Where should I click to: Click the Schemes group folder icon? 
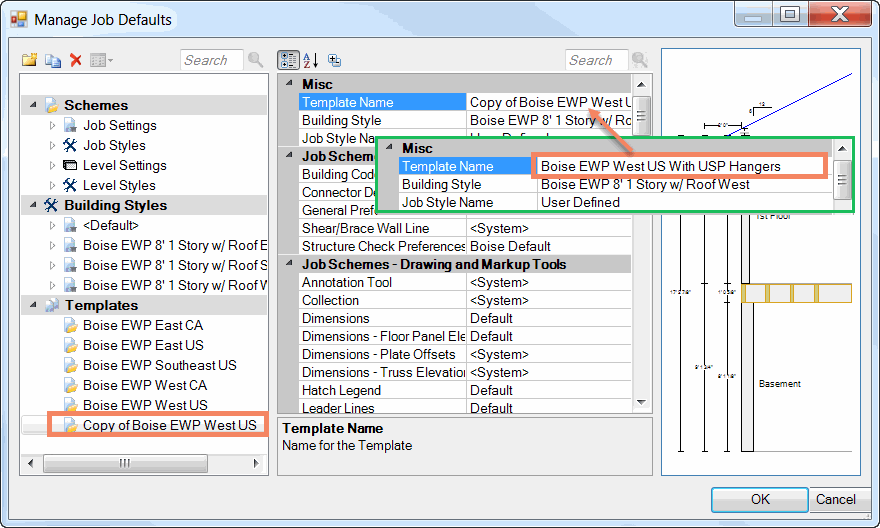(x=52, y=105)
